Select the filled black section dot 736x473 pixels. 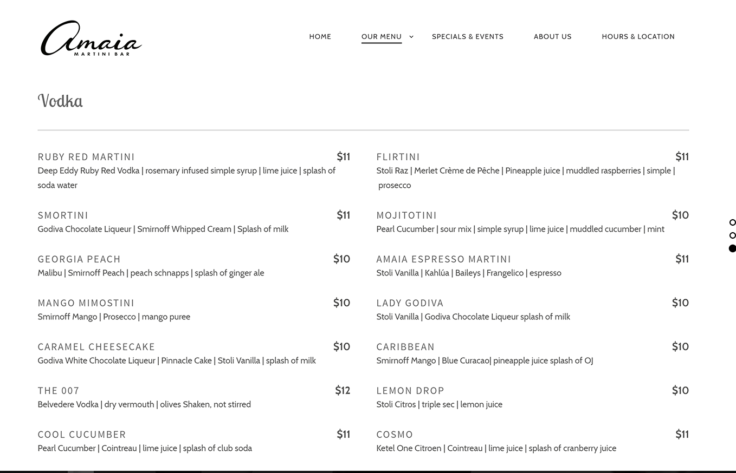click(x=732, y=248)
